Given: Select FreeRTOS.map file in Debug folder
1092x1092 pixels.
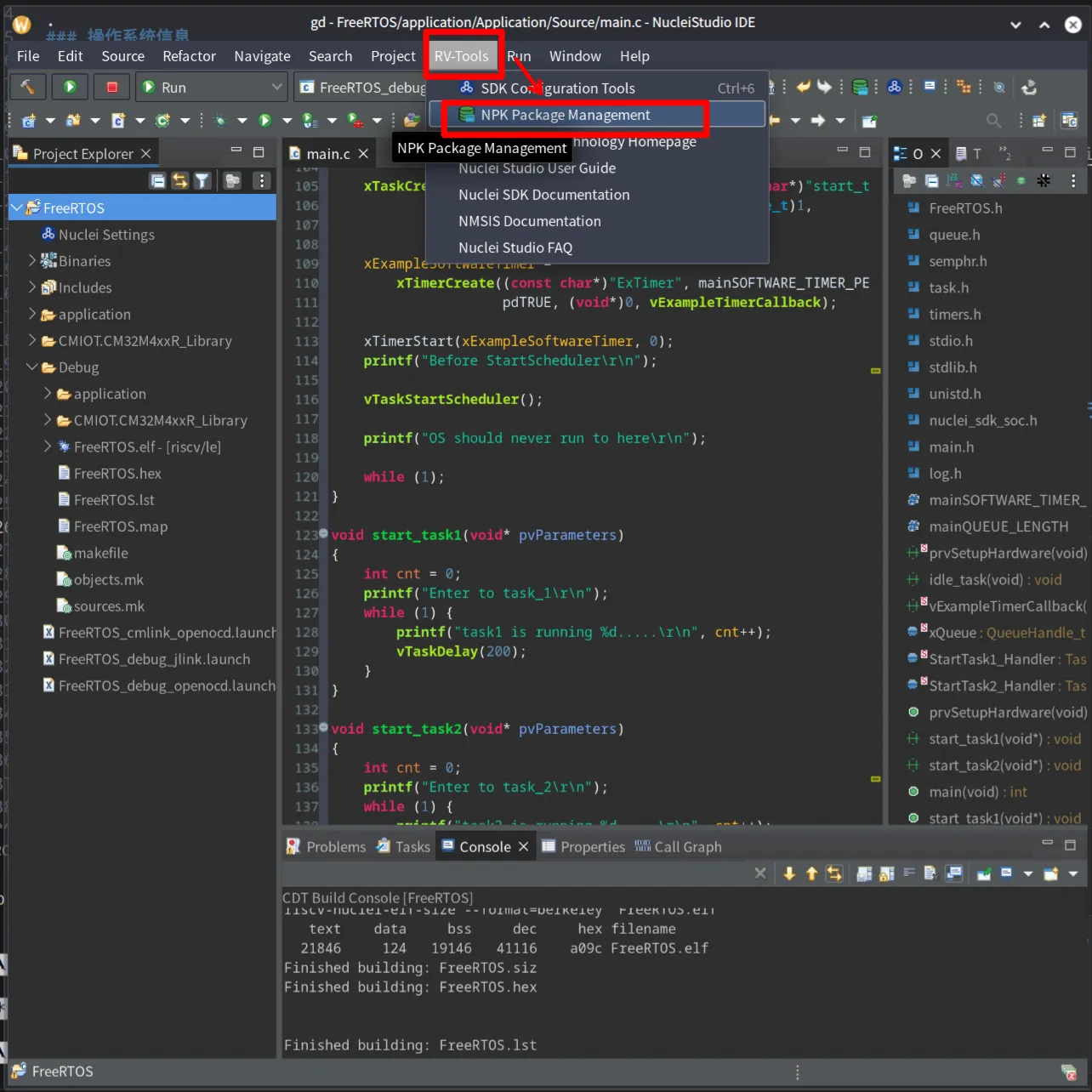Looking at the screenshot, I should coord(121,526).
